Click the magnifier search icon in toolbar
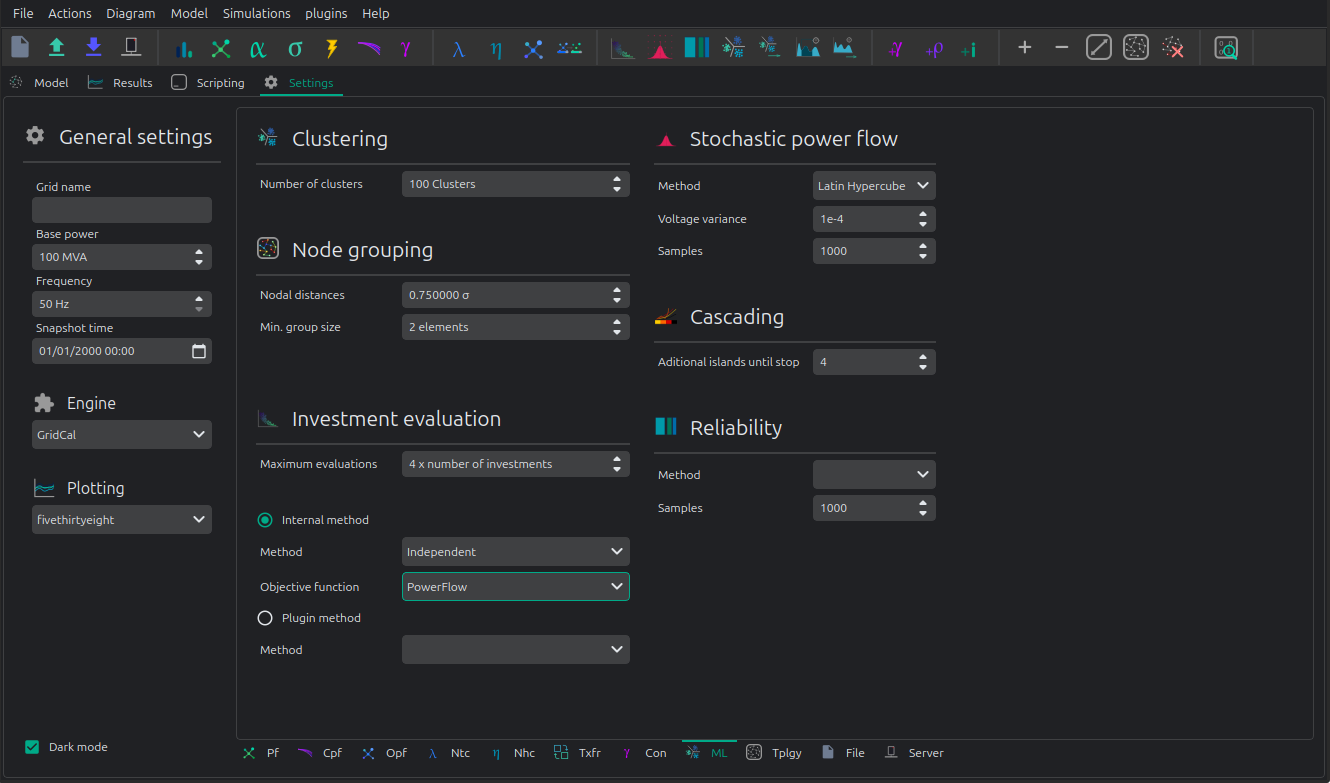 pyautogui.click(x=1226, y=48)
